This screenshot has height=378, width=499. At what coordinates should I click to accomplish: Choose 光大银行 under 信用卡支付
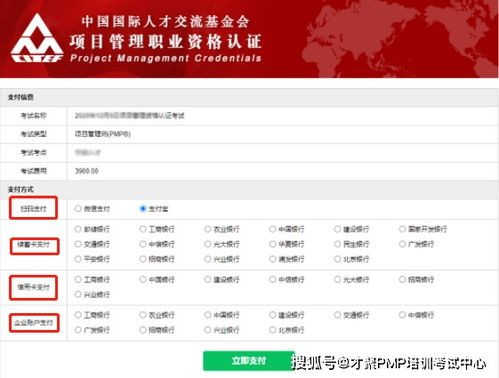pyautogui.click(x=337, y=279)
